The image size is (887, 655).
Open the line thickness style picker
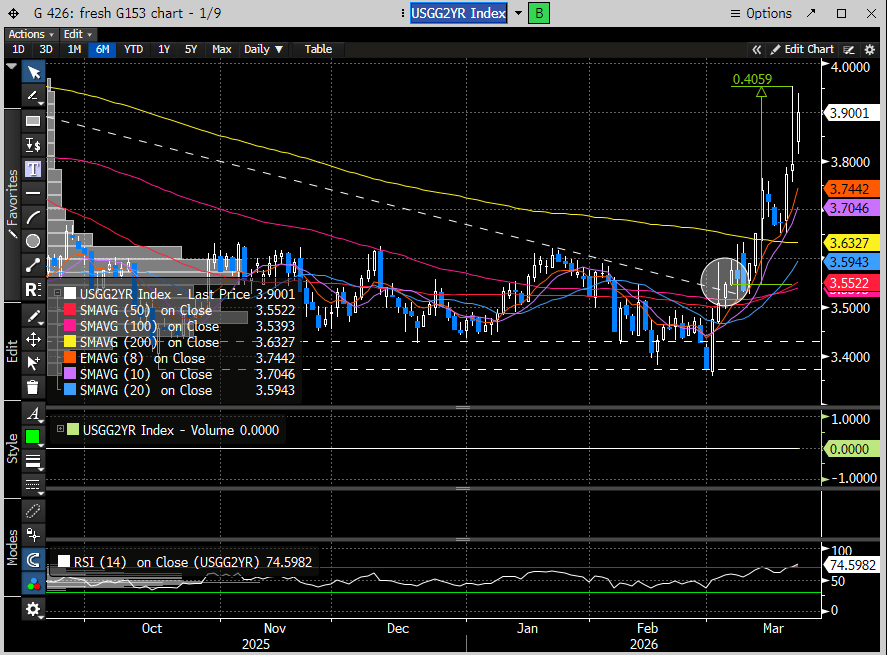33,462
